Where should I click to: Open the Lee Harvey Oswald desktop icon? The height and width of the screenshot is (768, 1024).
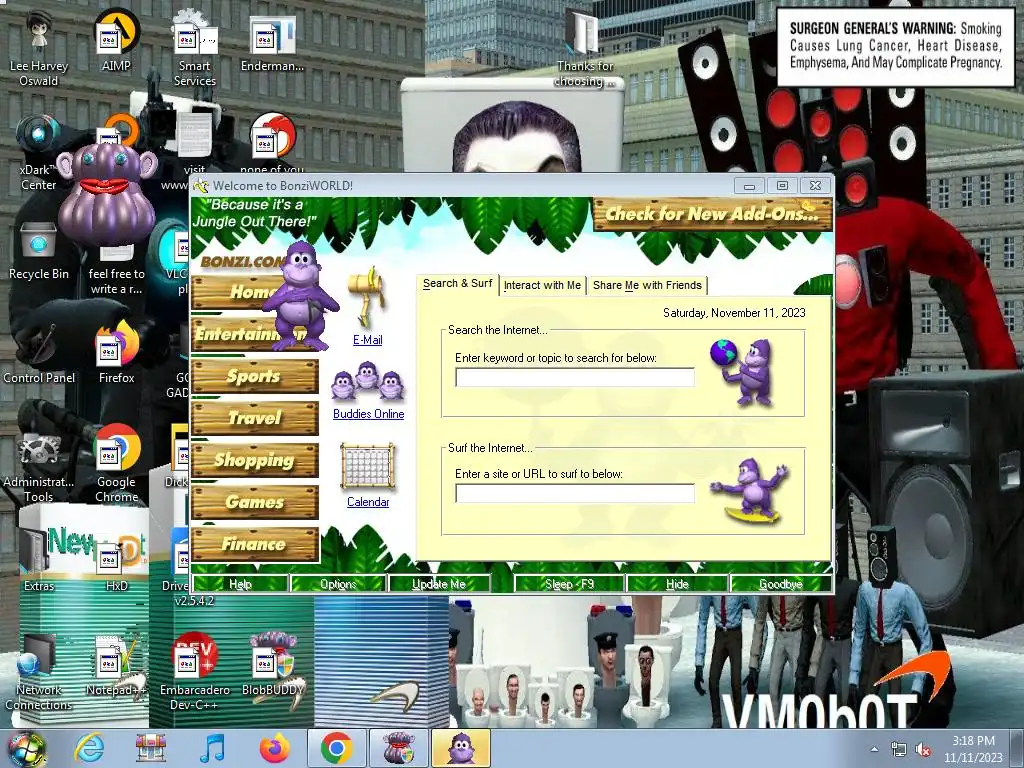point(38,47)
